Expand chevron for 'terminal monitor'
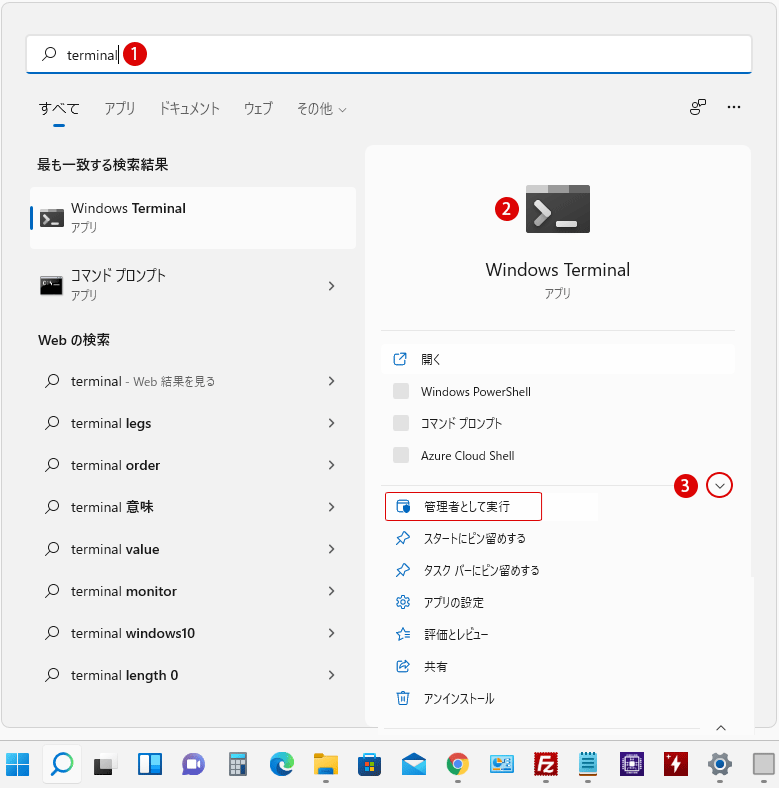The height and width of the screenshot is (788, 779). click(x=331, y=591)
